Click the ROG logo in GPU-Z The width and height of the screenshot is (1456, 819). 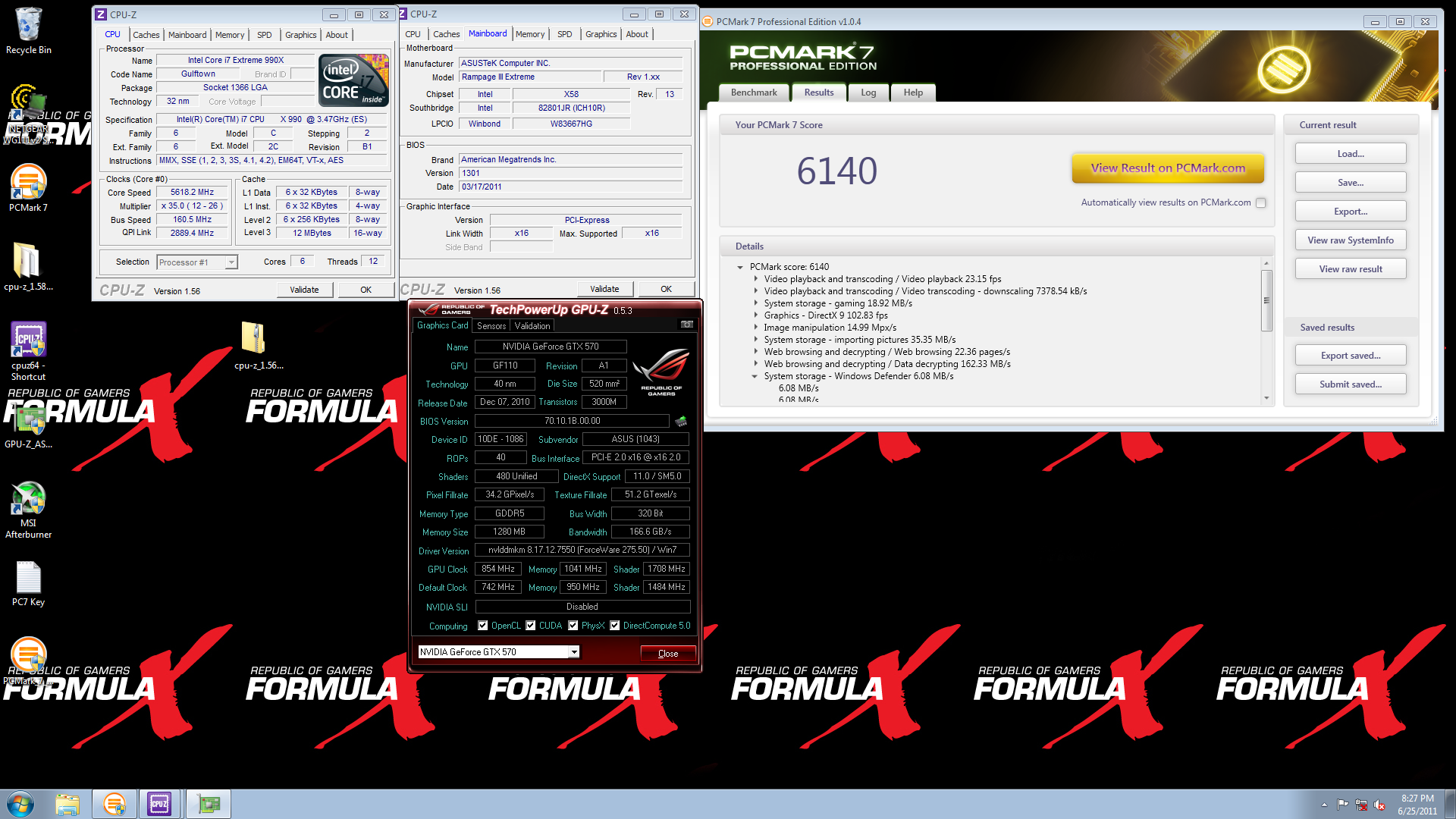point(661,371)
